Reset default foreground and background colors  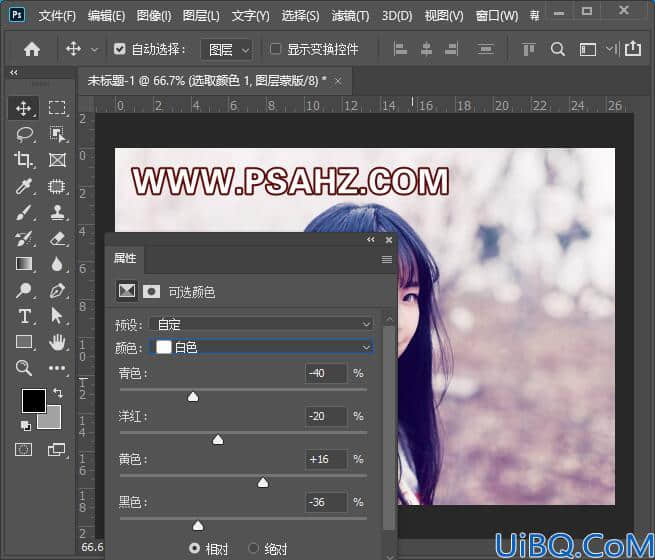pyautogui.click(x=25, y=426)
